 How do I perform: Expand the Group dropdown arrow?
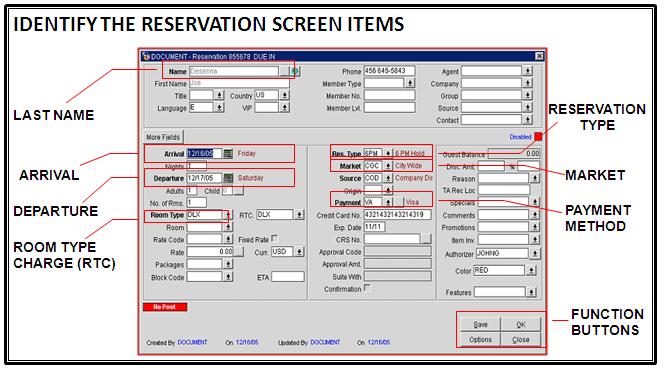(x=527, y=96)
